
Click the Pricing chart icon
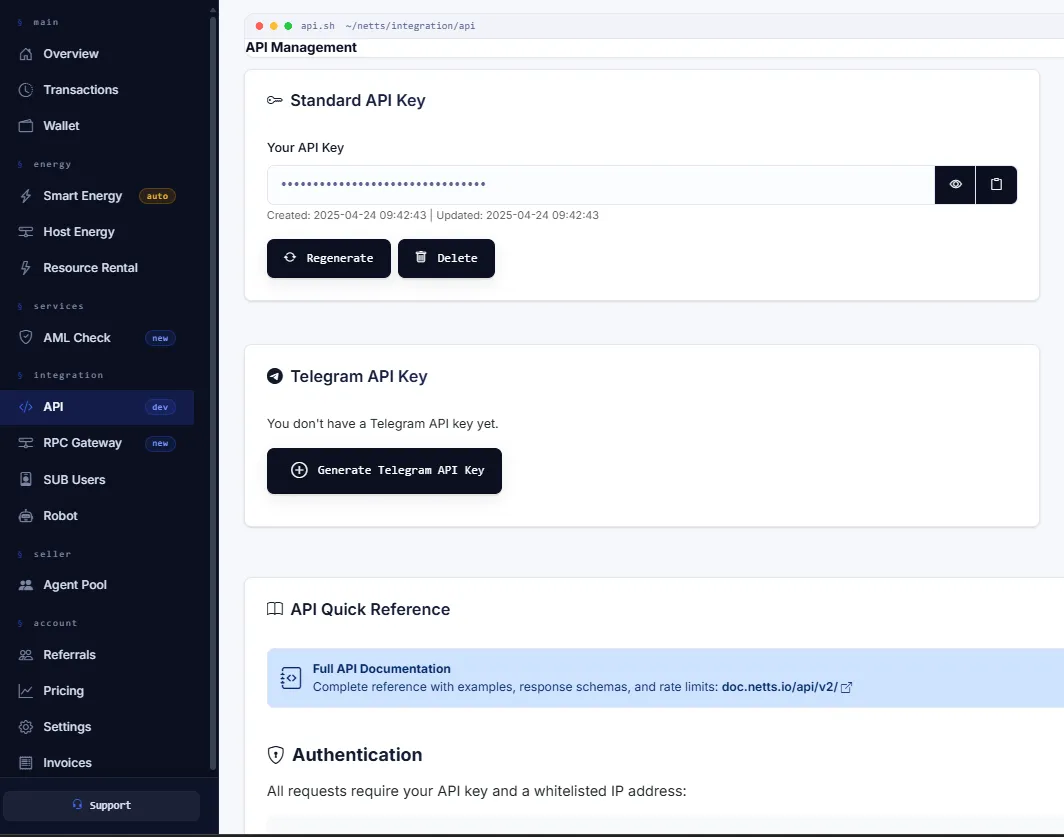click(x=26, y=691)
